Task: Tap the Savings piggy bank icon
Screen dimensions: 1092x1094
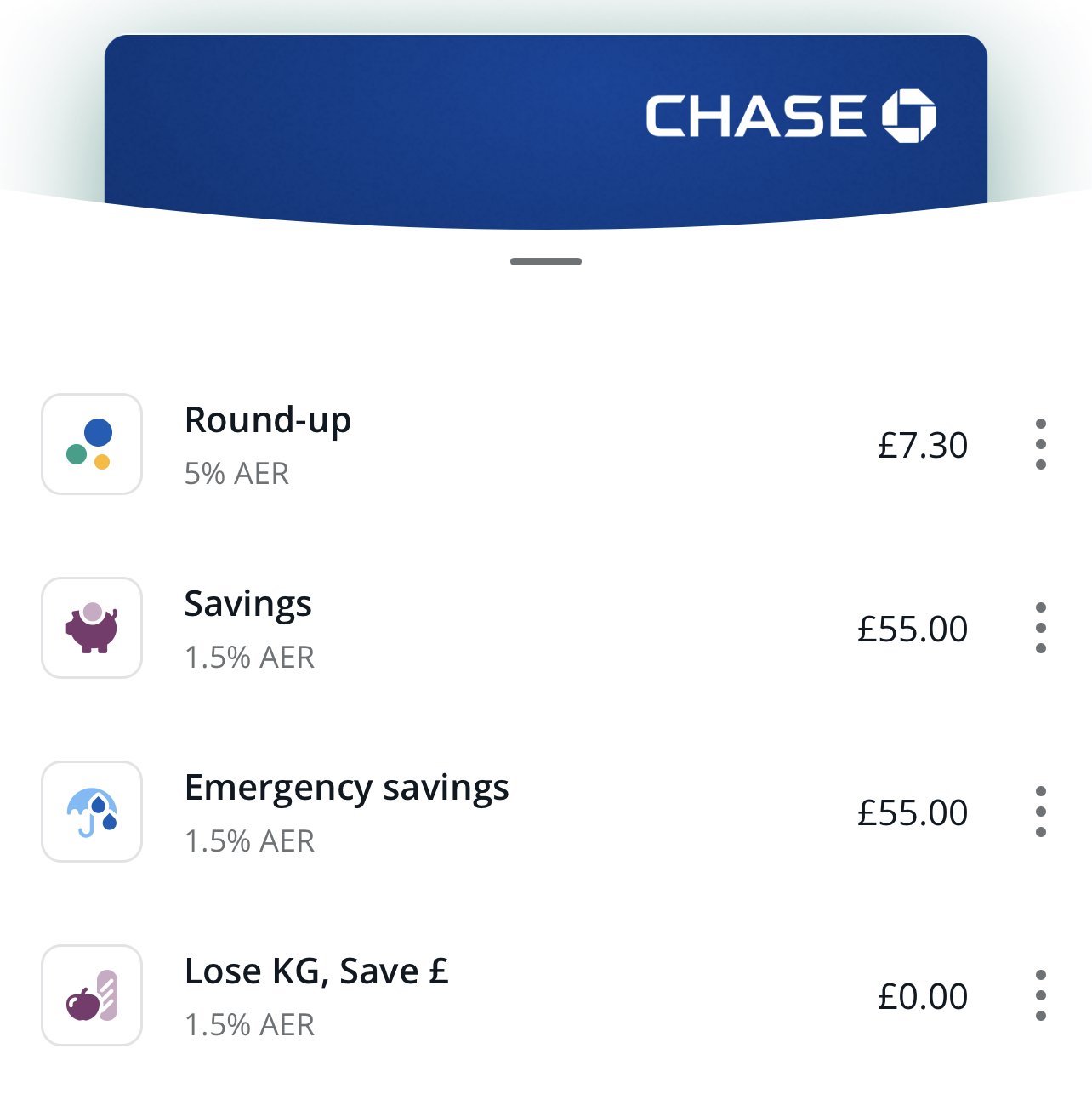Action: [x=92, y=628]
